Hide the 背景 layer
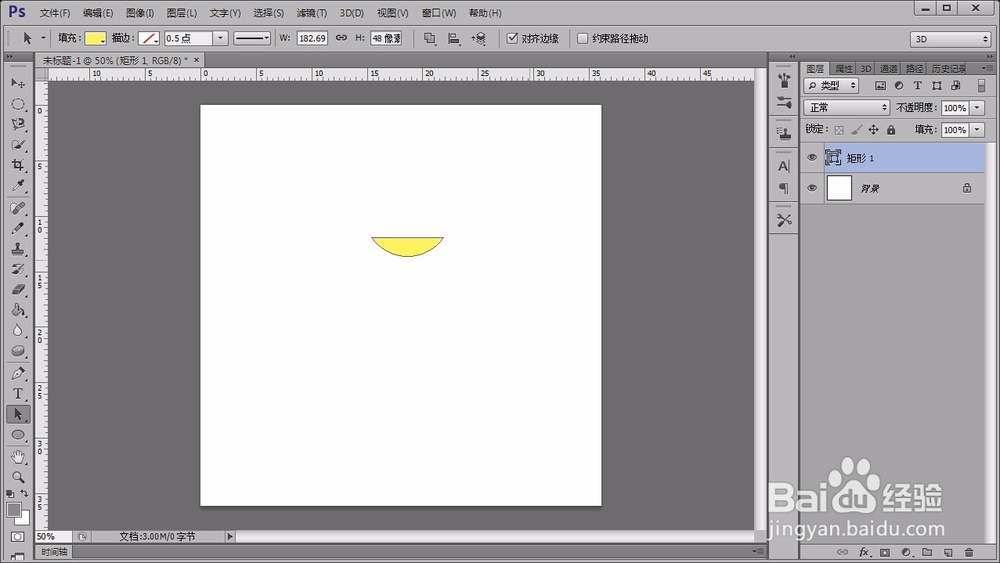This screenshot has height=563, width=1000. (x=812, y=188)
